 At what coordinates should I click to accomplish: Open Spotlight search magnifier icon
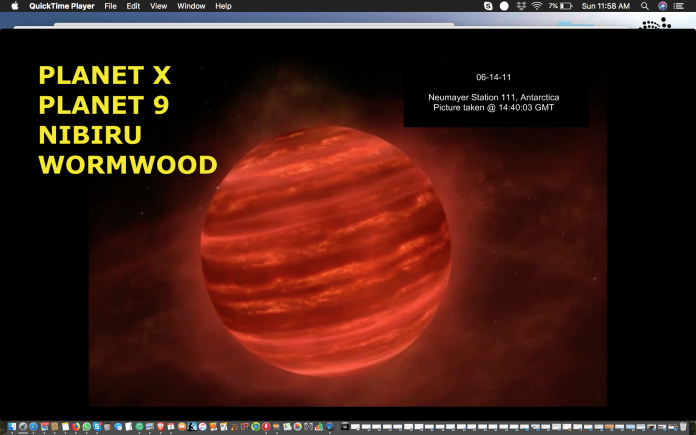tap(645, 6)
